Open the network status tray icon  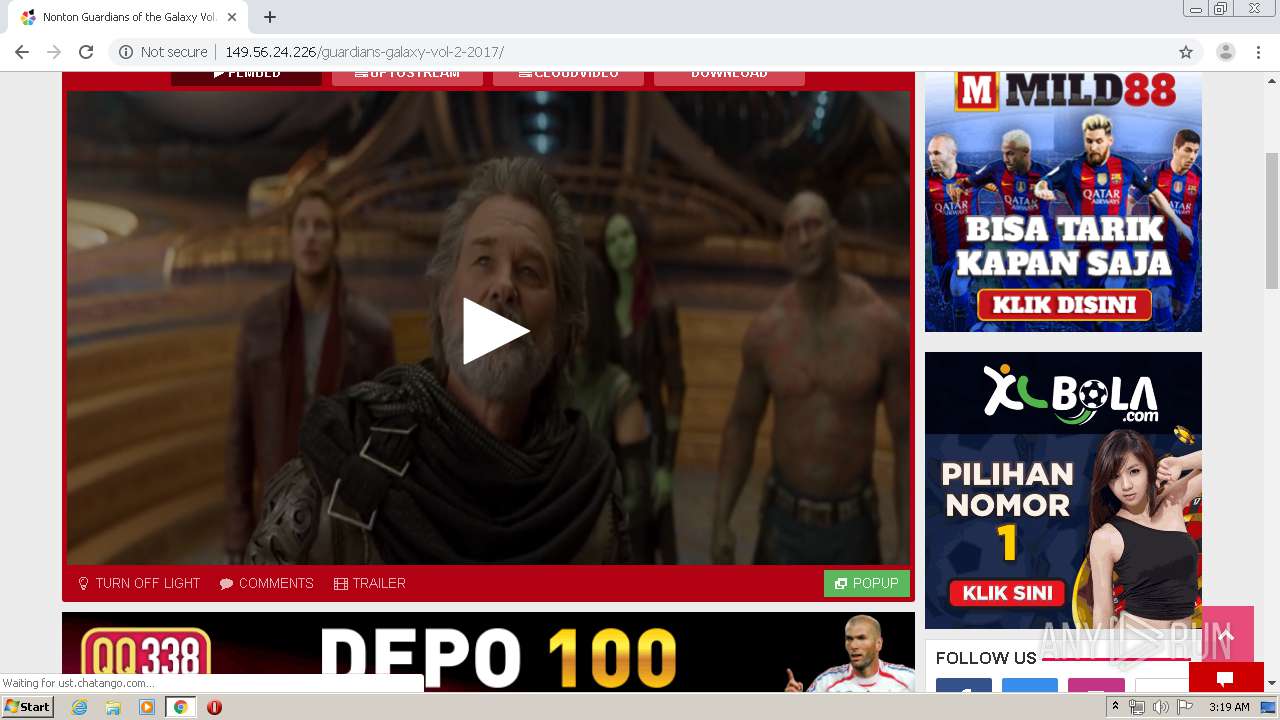point(1137,707)
